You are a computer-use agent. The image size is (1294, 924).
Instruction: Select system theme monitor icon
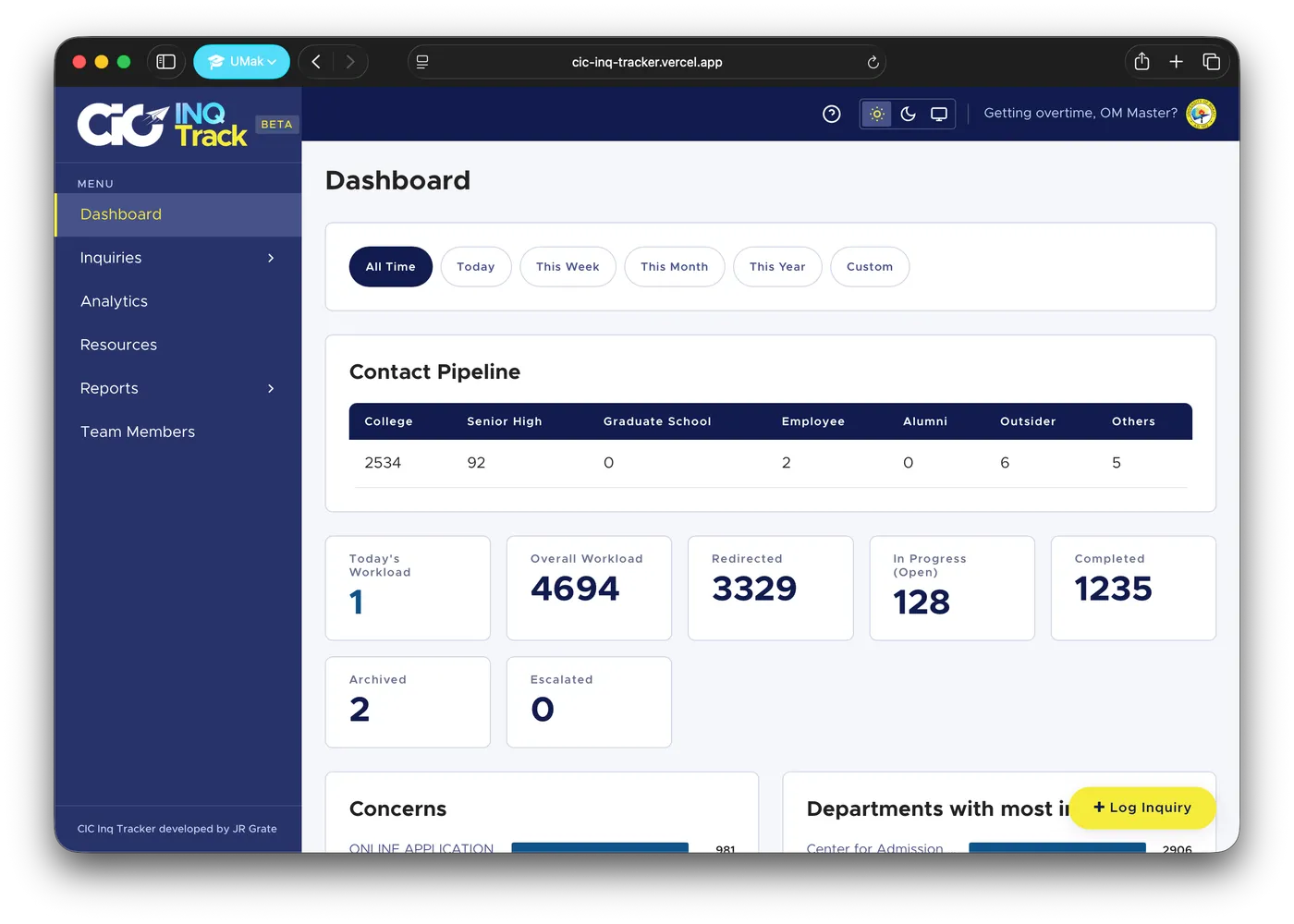tap(939, 114)
